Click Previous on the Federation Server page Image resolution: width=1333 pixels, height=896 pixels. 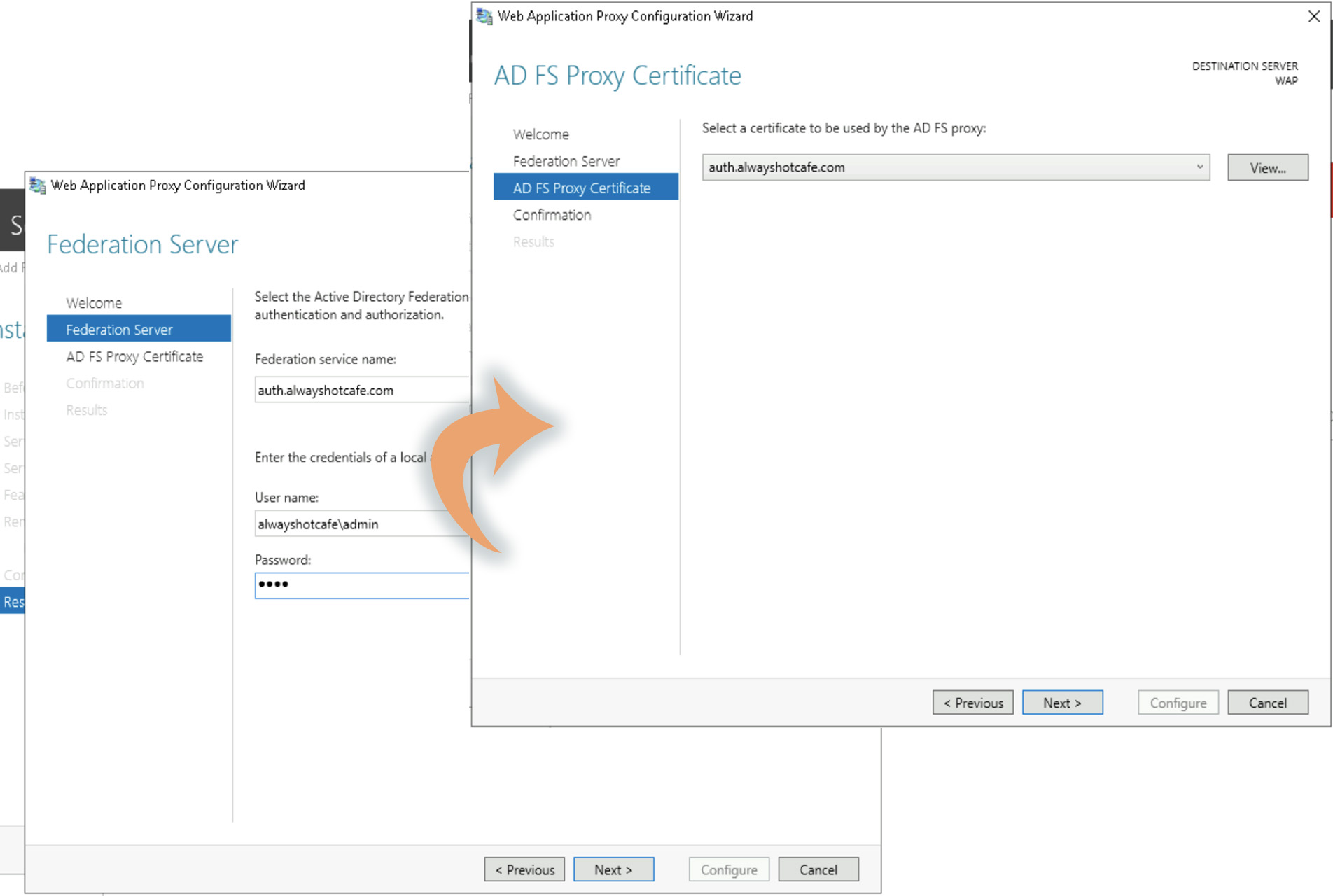[524, 869]
